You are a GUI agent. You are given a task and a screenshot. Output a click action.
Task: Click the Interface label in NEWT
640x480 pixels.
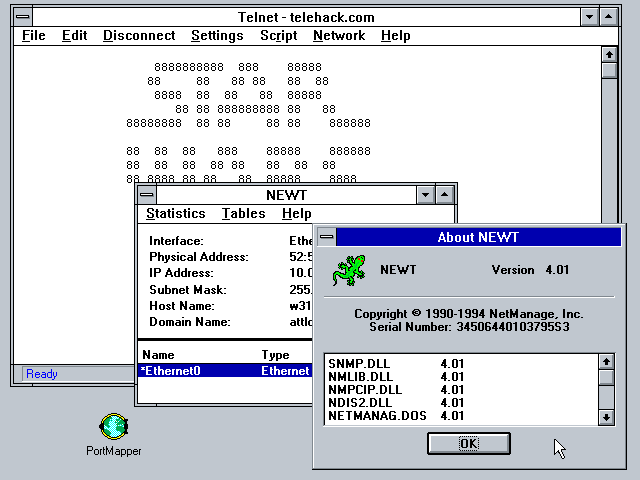176,241
